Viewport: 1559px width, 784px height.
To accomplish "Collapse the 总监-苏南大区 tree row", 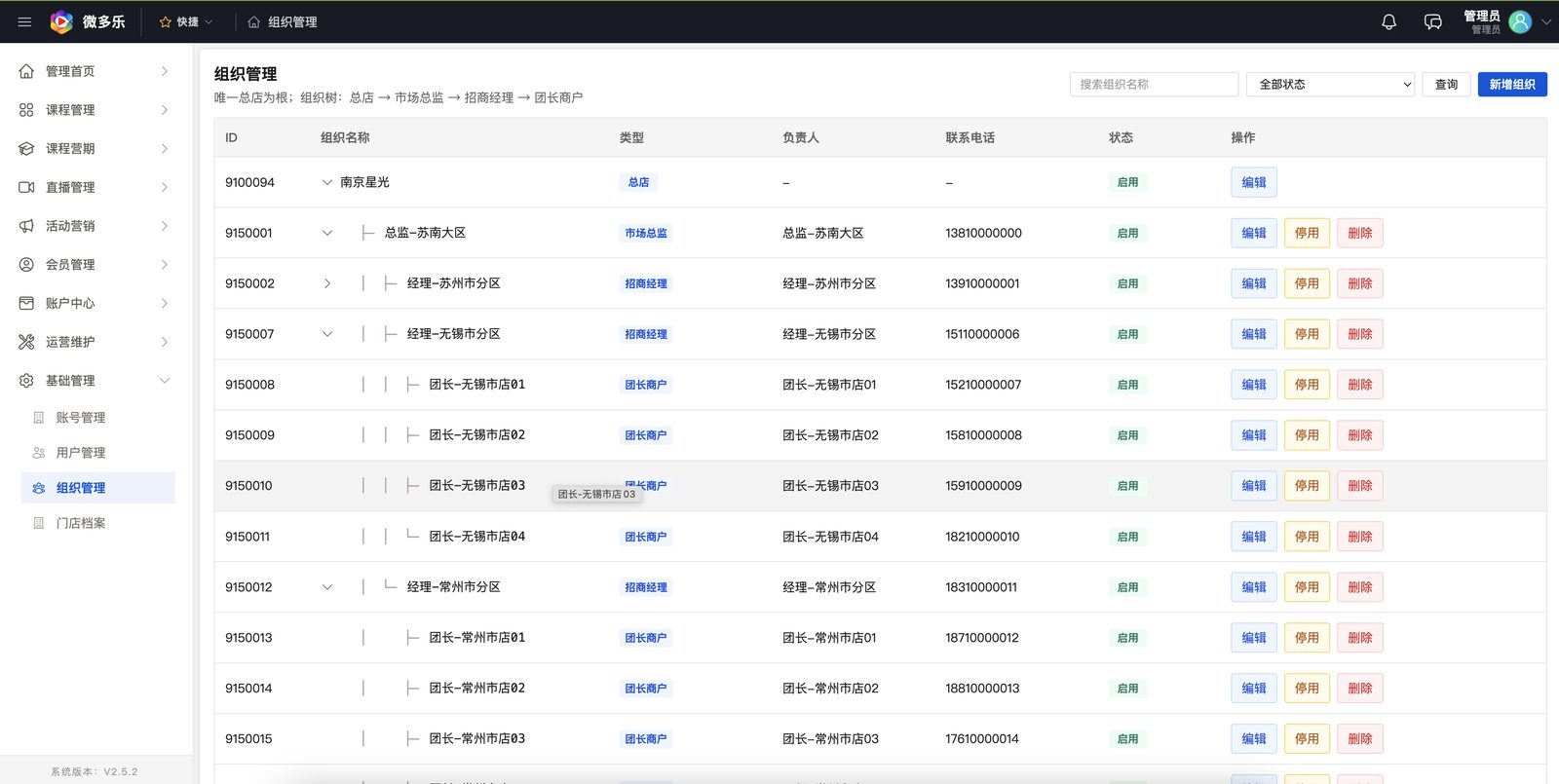I will [327, 233].
